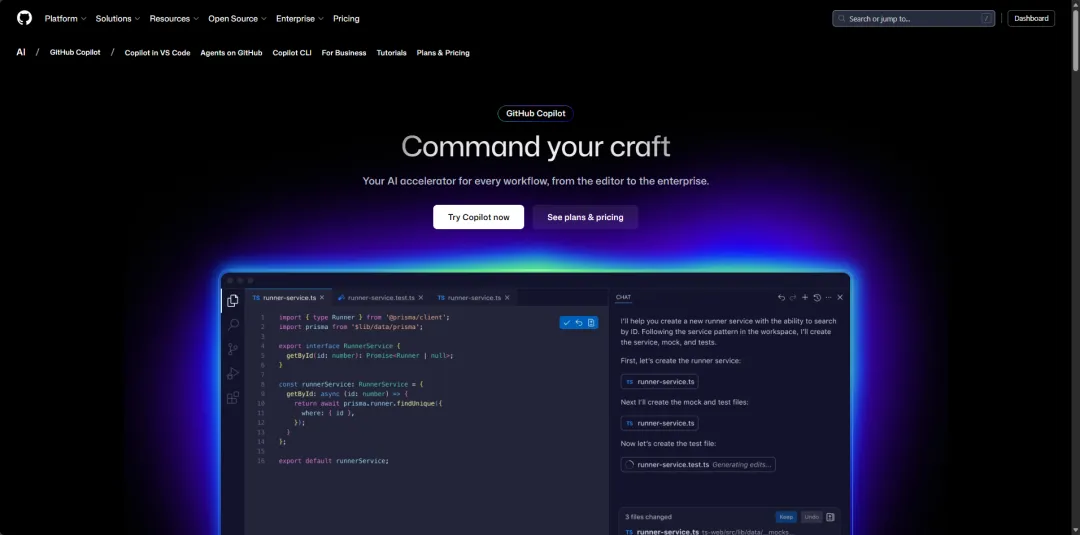Open Plans & Pricing subnav item
This screenshot has width=1080, height=535.
click(443, 52)
